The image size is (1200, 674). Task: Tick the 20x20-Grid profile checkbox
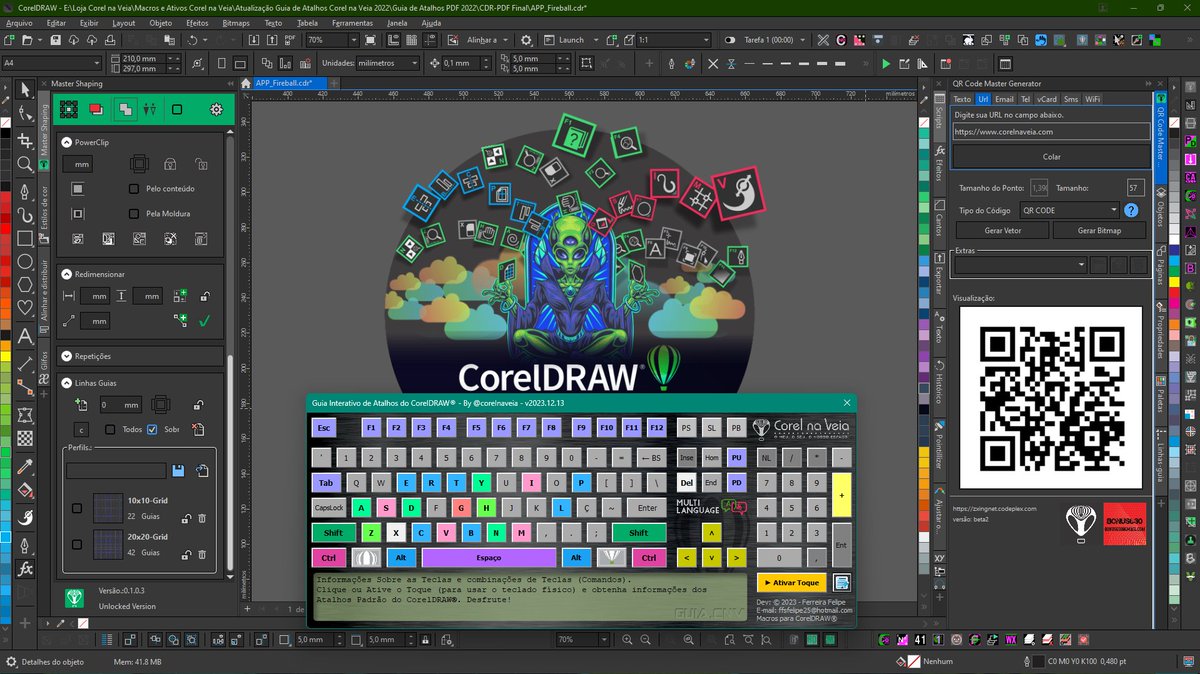coord(77,544)
